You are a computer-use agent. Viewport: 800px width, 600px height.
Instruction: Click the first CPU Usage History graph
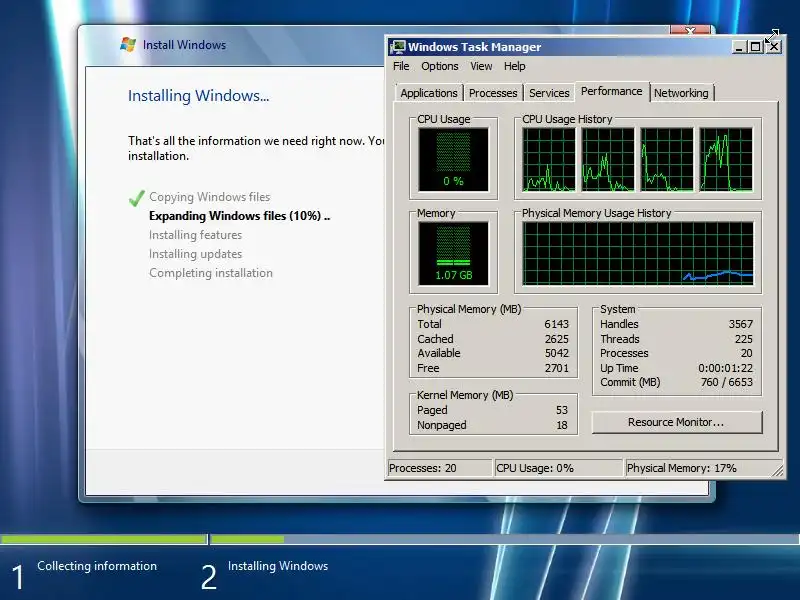[549, 160]
